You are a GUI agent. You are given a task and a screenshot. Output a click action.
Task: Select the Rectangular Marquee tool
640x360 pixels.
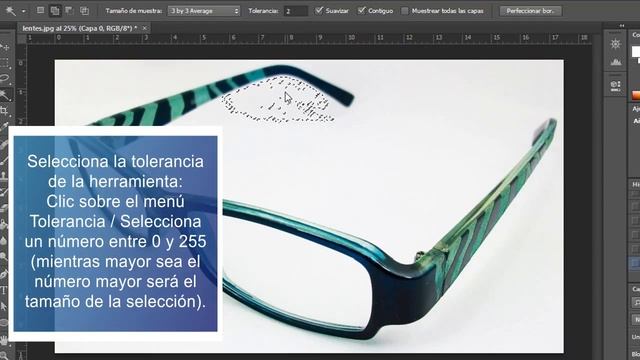click(4, 62)
